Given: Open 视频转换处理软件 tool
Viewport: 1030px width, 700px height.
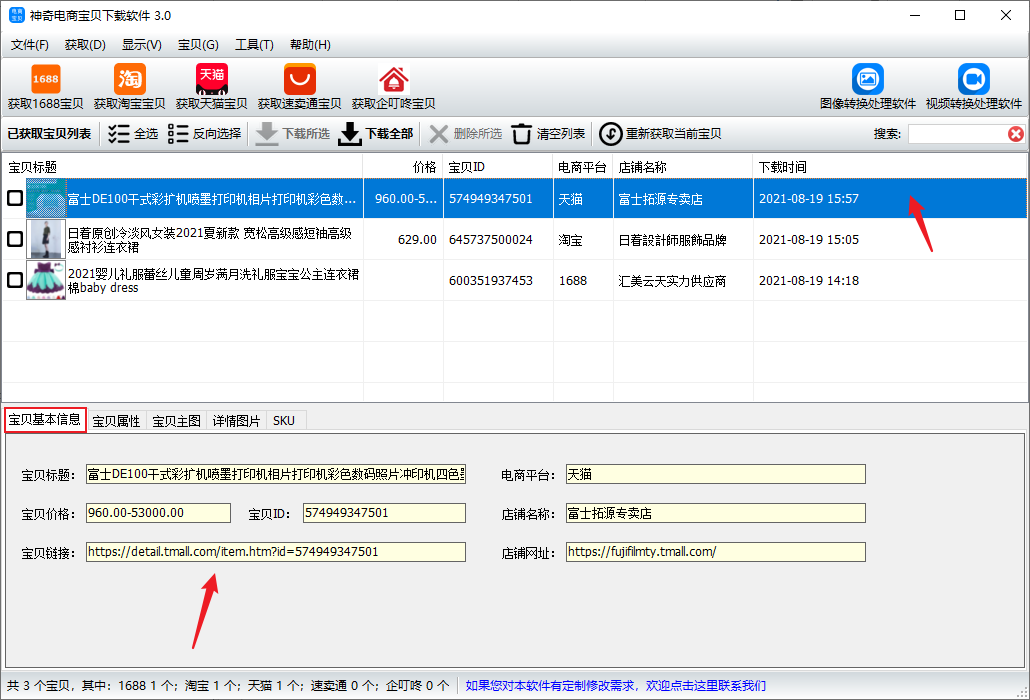Looking at the screenshot, I should [973, 80].
